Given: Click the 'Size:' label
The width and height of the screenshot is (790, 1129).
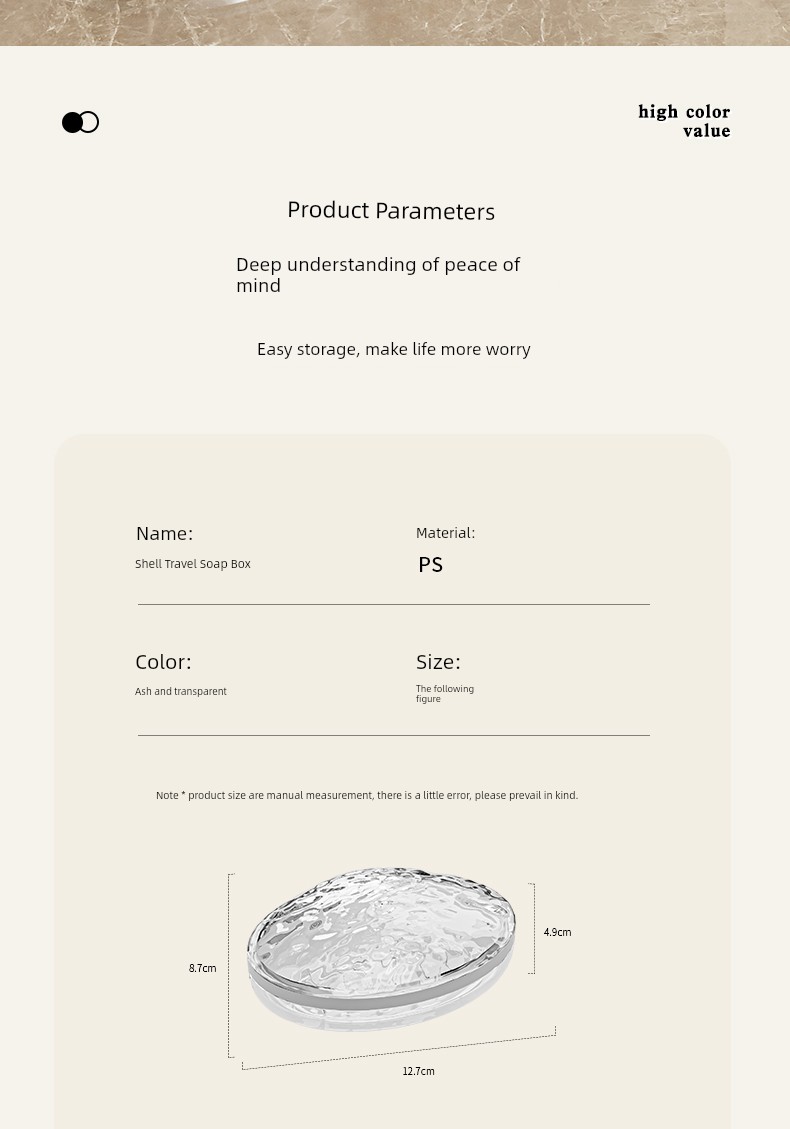Looking at the screenshot, I should coord(438,662).
